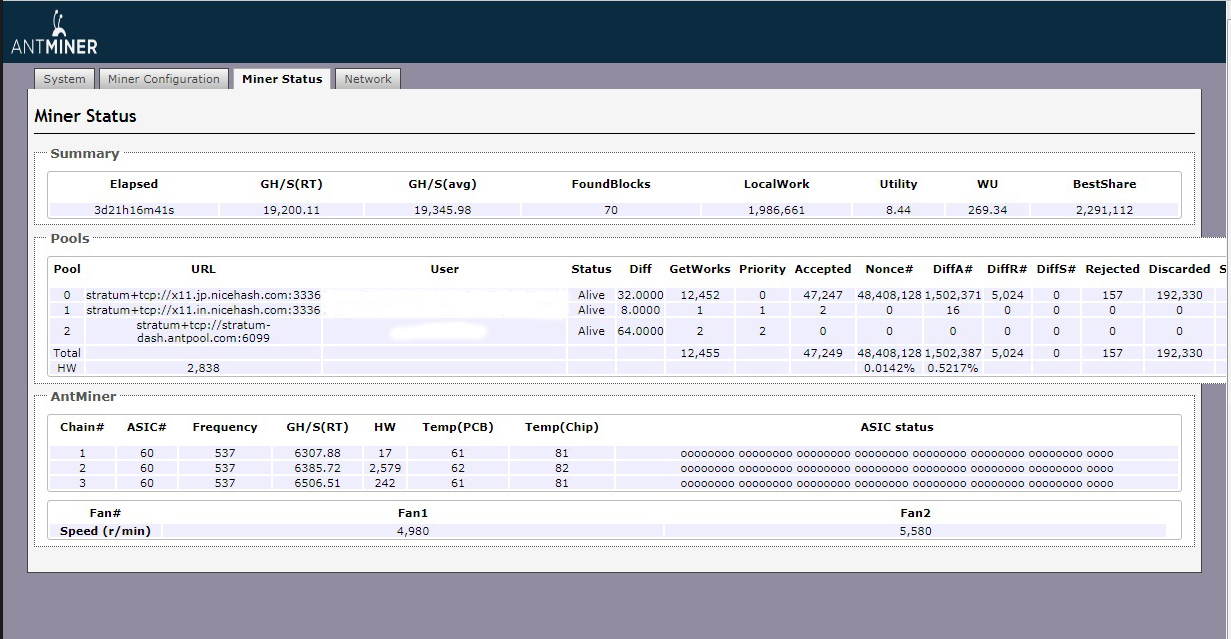The width and height of the screenshot is (1231, 639).
Task: Click the x11.in.nicehash.com pool URL
Action: [203, 310]
